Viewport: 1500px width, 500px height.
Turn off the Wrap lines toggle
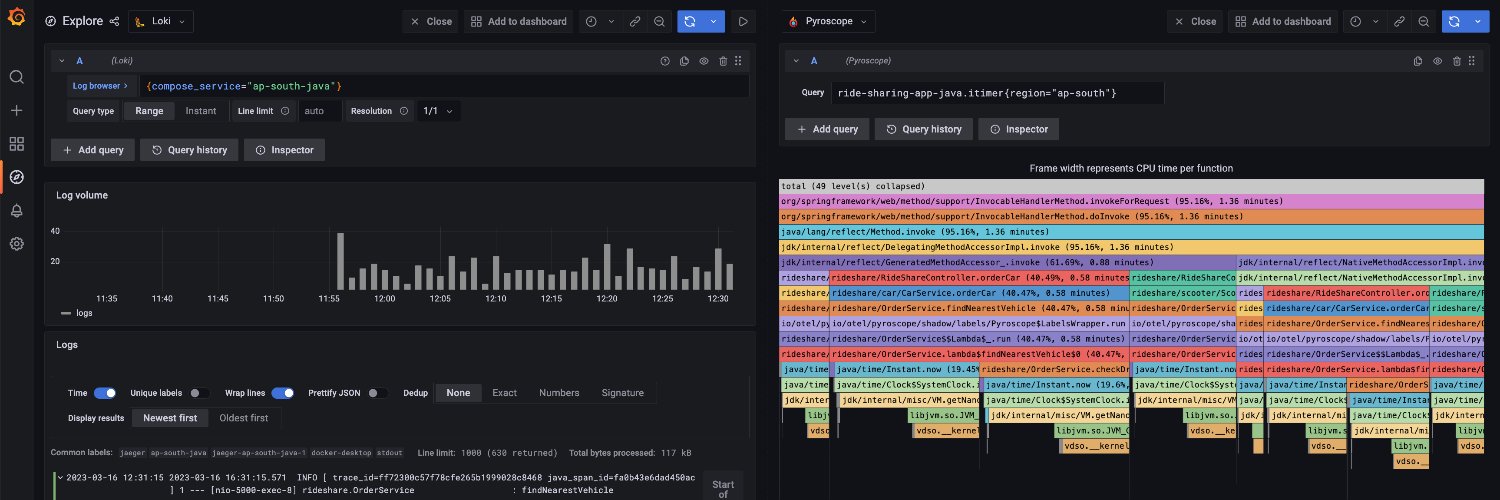tap(283, 393)
